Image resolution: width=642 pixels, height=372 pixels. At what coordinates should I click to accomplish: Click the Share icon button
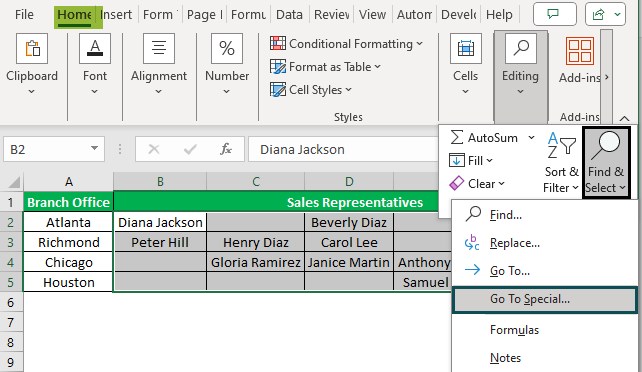[598, 15]
